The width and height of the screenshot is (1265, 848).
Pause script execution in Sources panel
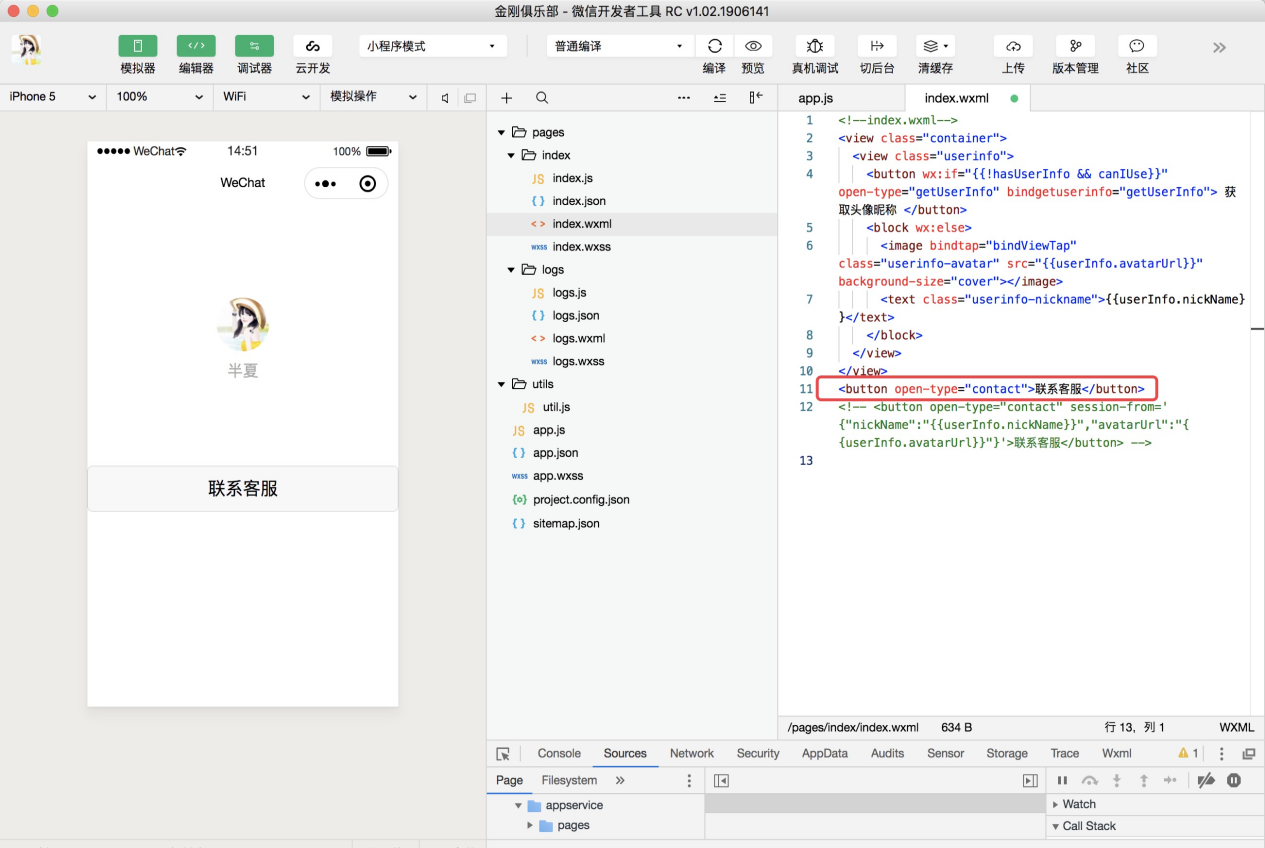(x=1062, y=781)
